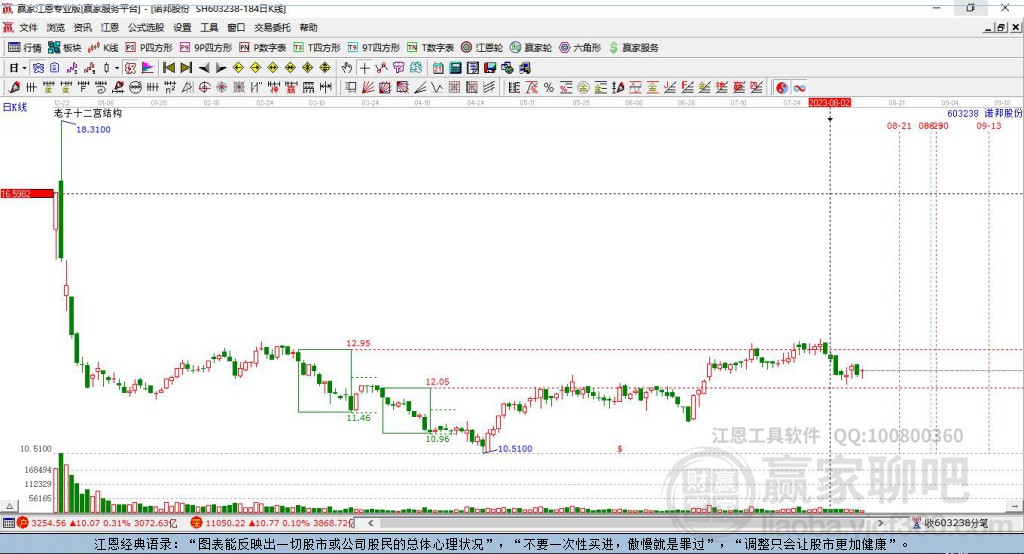Click the red 16.5982 price marker
The width and height of the screenshot is (1024, 554).
27,193
